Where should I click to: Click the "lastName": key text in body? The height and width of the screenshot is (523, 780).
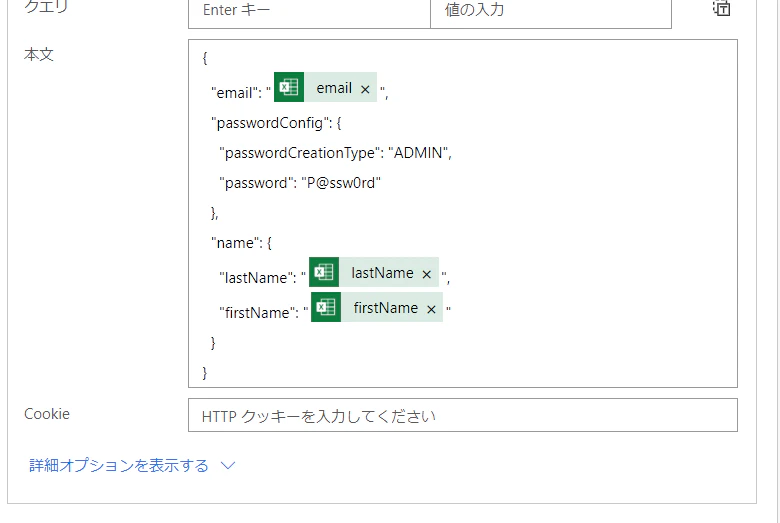tap(258, 277)
